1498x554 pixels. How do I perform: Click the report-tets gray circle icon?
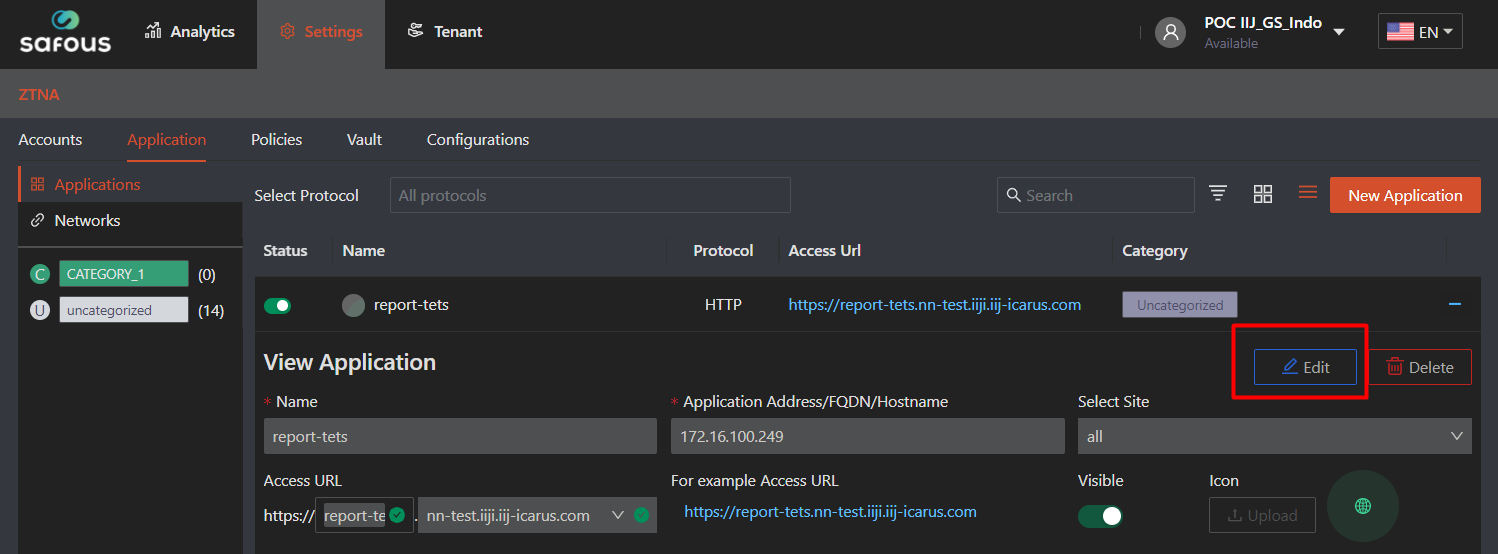pyautogui.click(x=353, y=305)
